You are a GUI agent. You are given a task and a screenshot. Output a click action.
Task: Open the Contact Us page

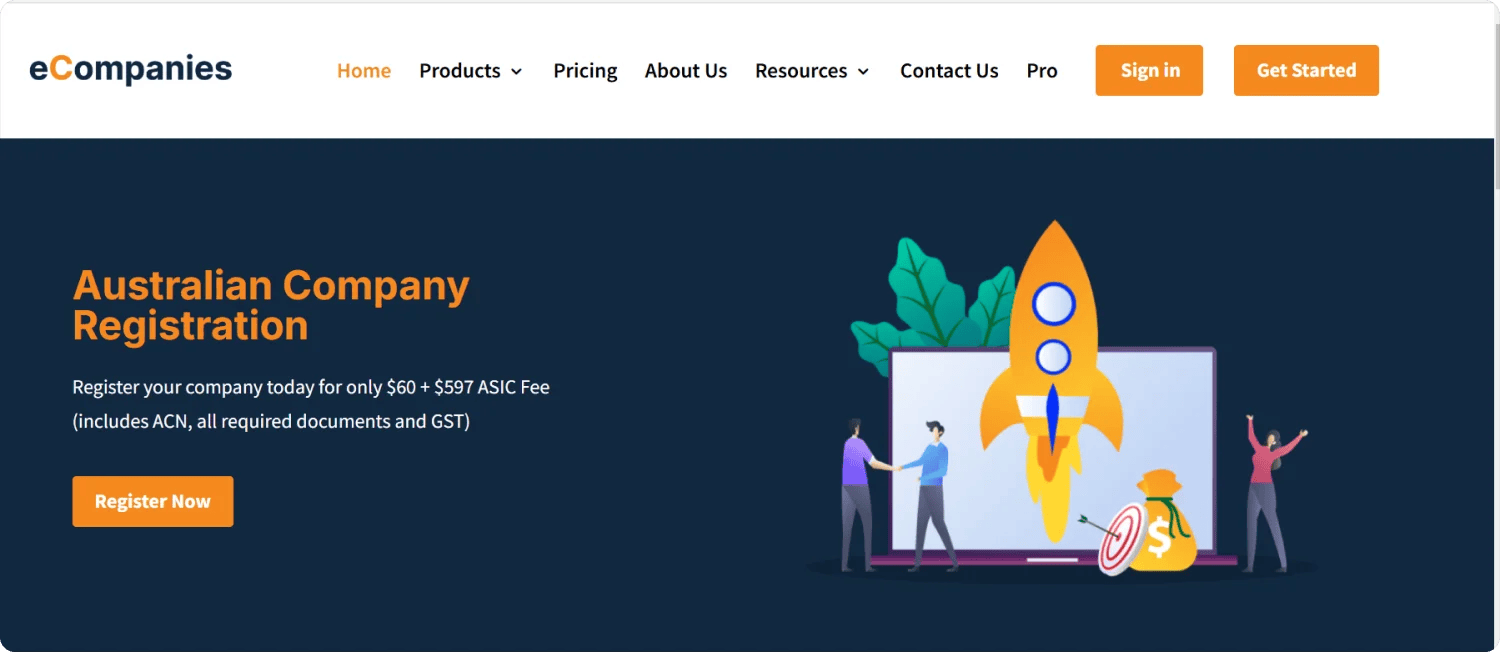(x=949, y=71)
